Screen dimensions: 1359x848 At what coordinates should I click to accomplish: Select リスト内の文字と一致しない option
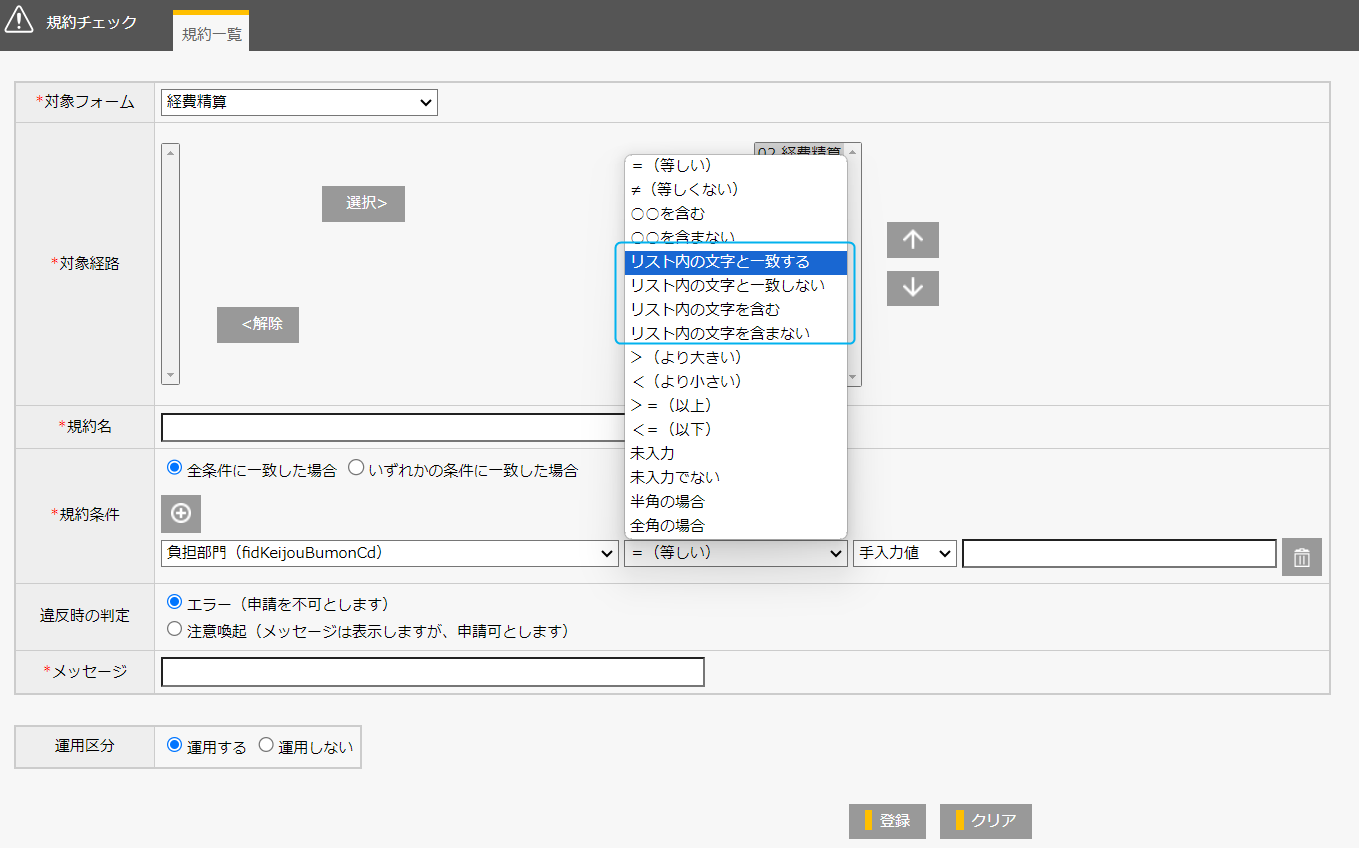click(x=735, y=285)
